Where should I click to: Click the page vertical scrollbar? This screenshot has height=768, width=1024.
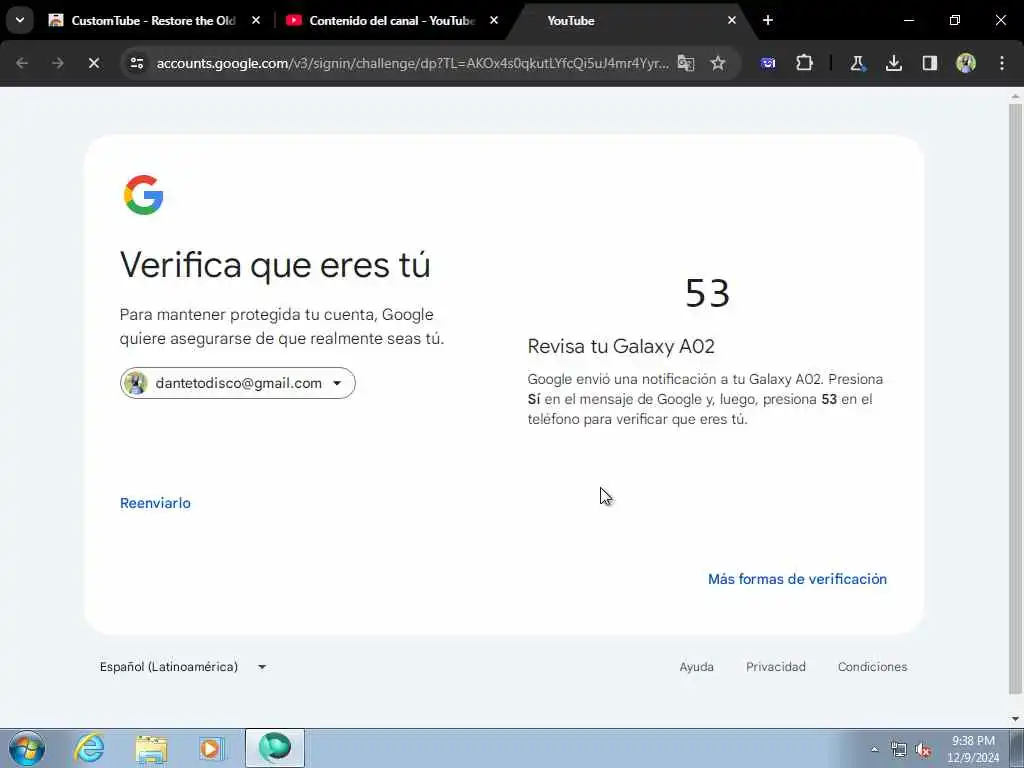(1015, 398)
